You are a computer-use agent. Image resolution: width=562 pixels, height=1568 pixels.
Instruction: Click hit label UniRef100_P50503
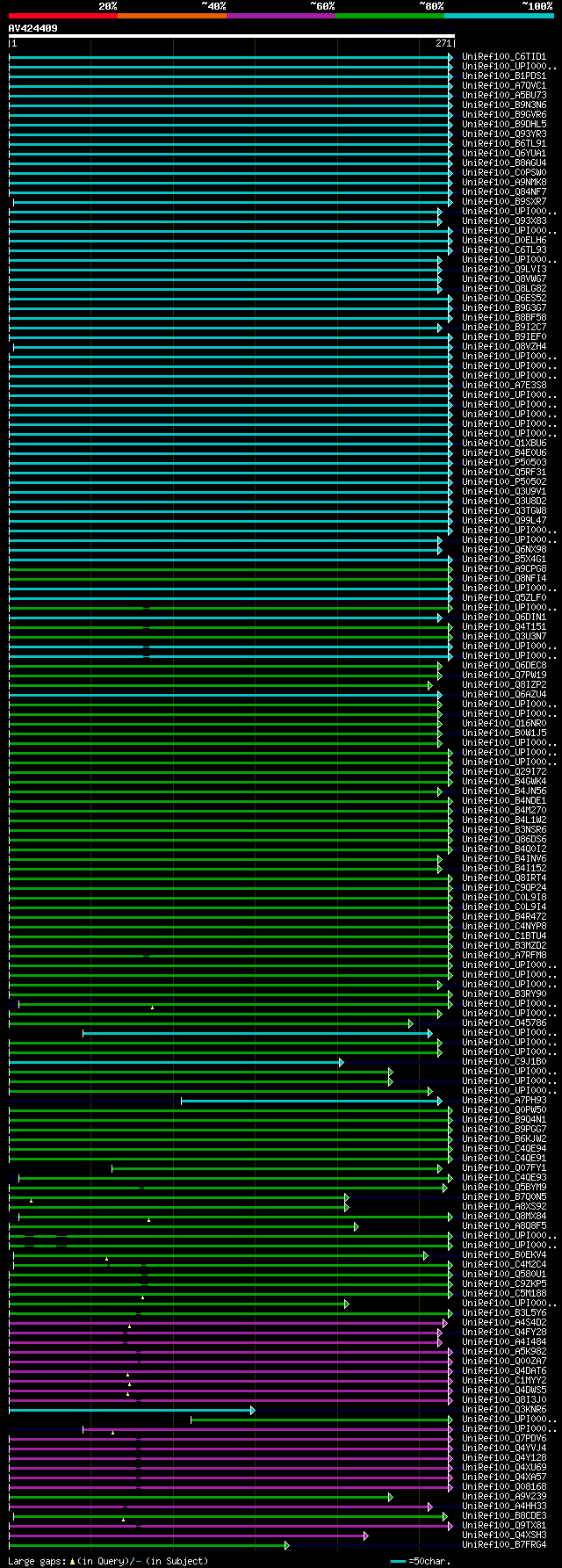coord(504,463)
